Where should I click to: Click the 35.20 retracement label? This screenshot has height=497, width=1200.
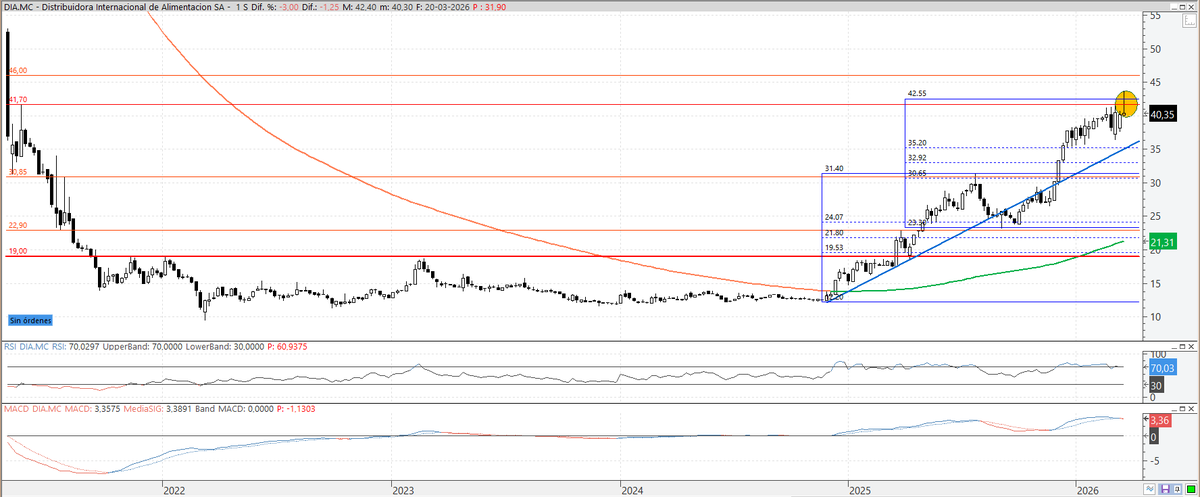(x=917, y=142)
